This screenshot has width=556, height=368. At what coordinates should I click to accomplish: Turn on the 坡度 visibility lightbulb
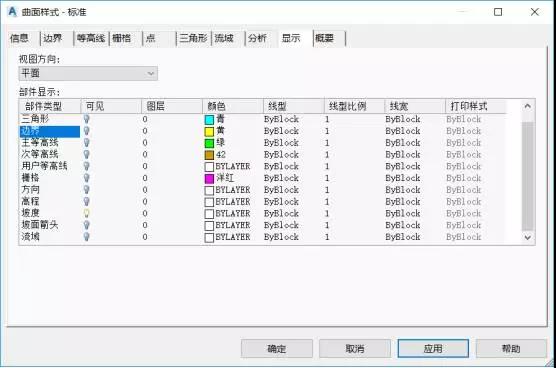click(x=87, y=213)
